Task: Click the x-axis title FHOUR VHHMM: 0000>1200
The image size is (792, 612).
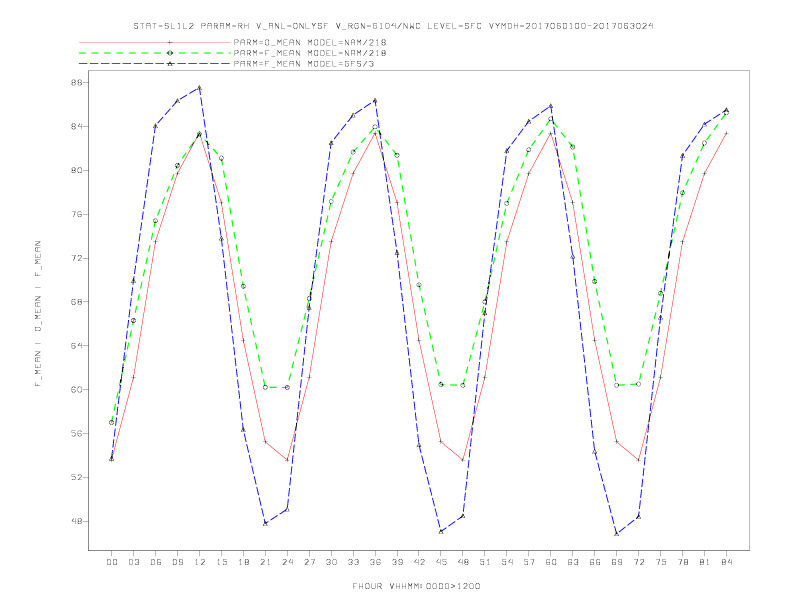Action: point(416,586)
